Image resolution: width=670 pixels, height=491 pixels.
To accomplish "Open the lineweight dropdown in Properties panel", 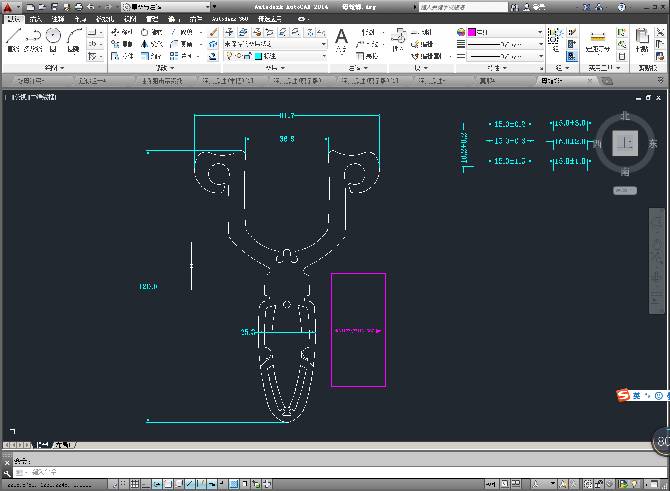I will pos(505,44).
